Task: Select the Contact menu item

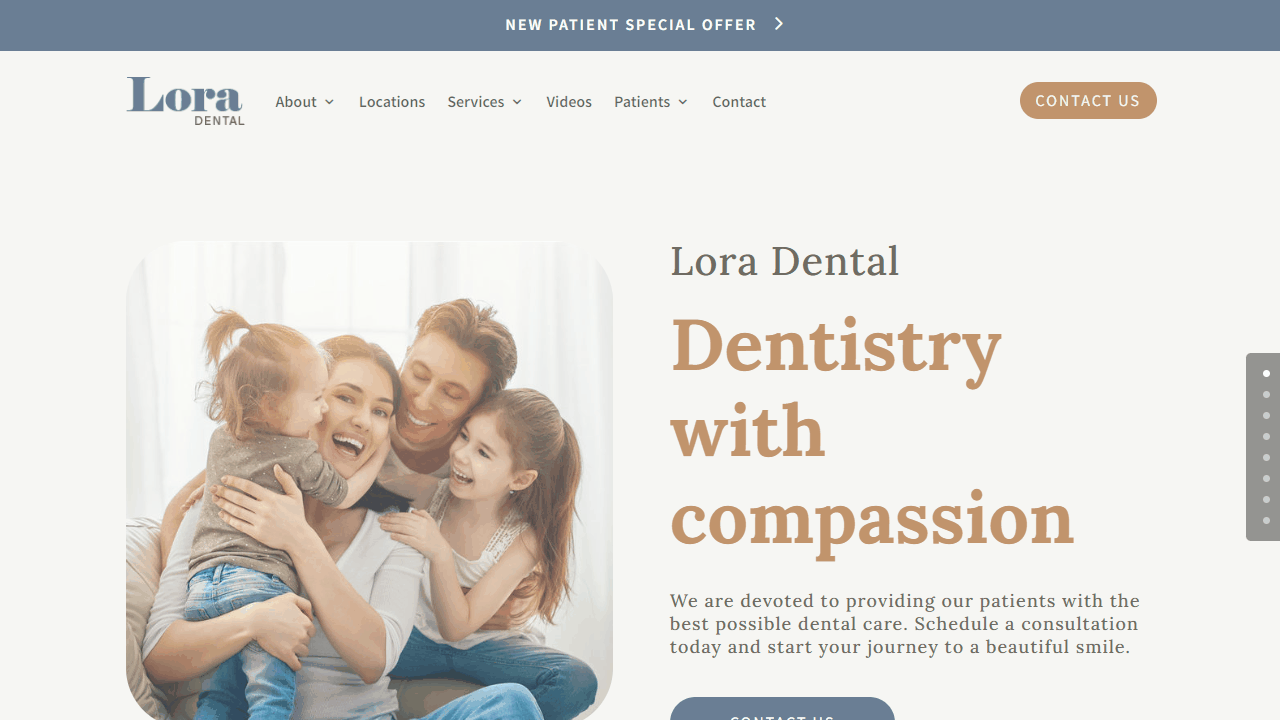Action: coord(739,102)
